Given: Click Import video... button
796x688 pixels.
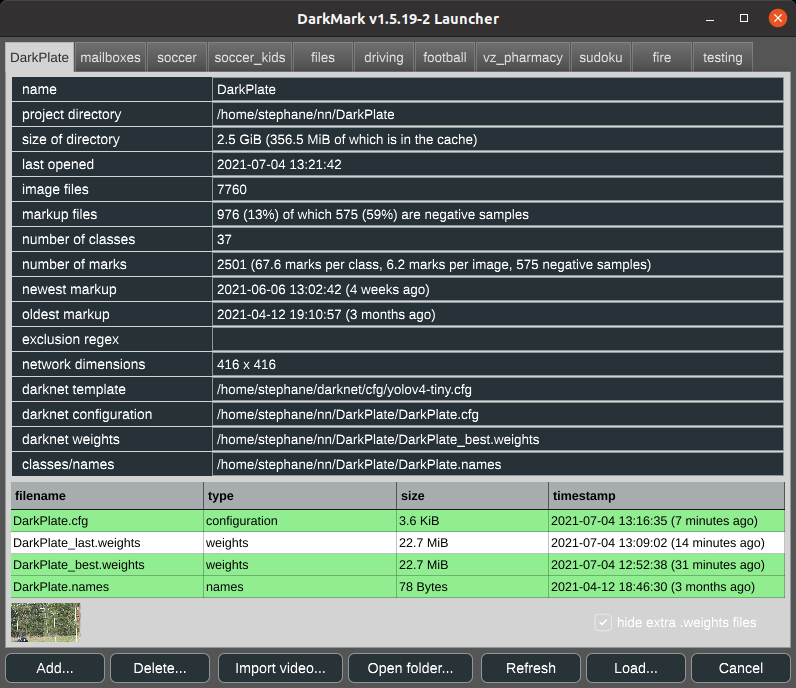Looking at the screenshot, I should [x=280, y=668].
